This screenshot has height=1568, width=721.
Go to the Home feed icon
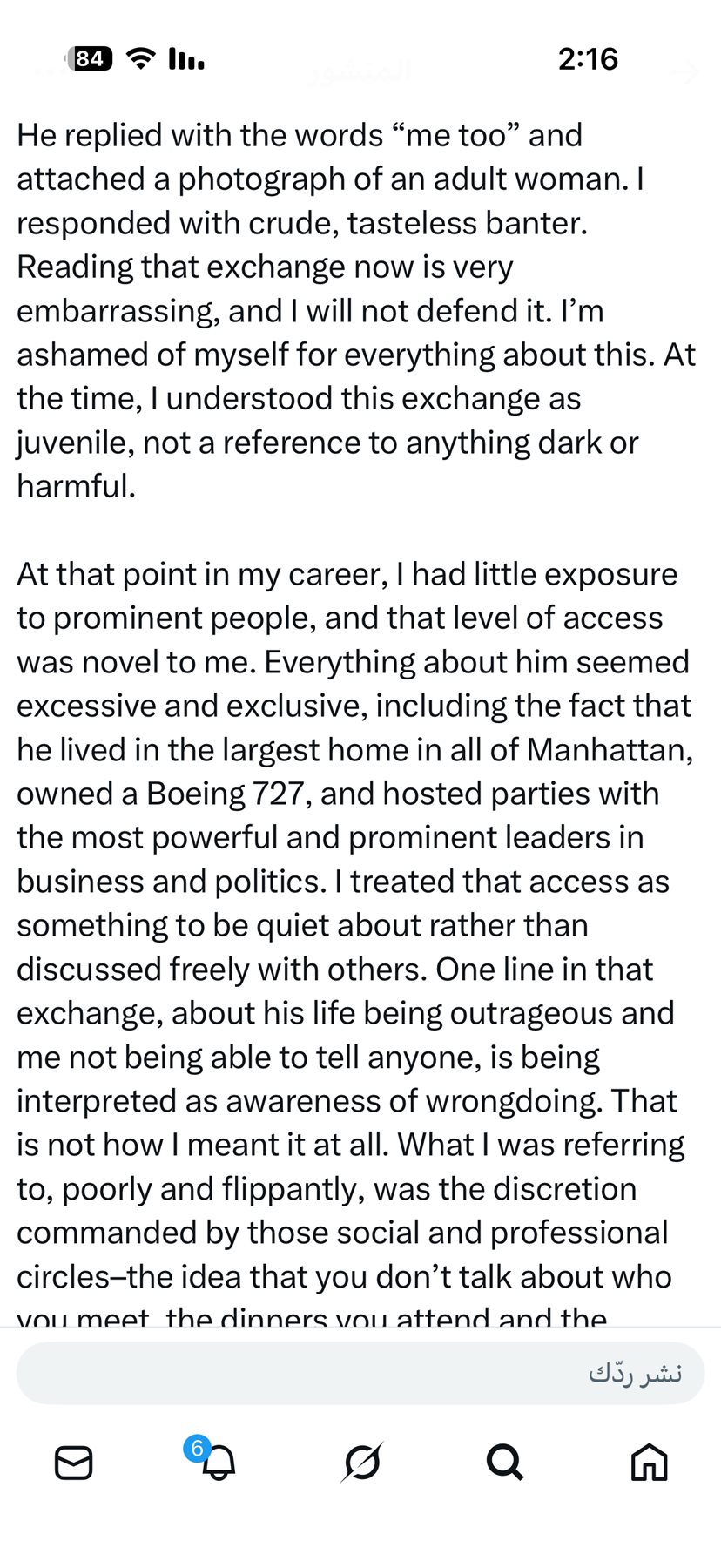(x=649, y=1463)
